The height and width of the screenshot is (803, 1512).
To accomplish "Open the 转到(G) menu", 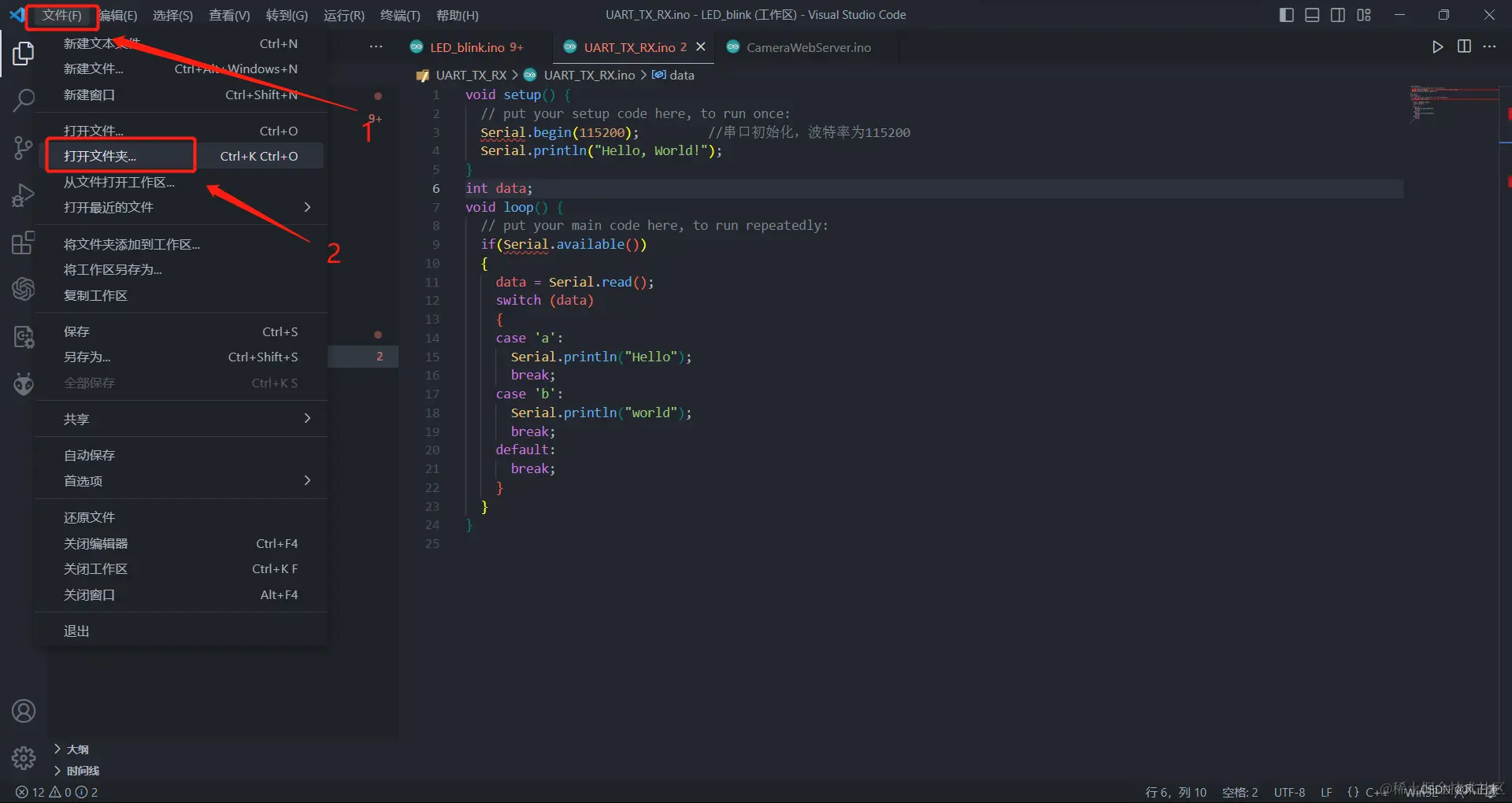I will click(x=287, y=15).
